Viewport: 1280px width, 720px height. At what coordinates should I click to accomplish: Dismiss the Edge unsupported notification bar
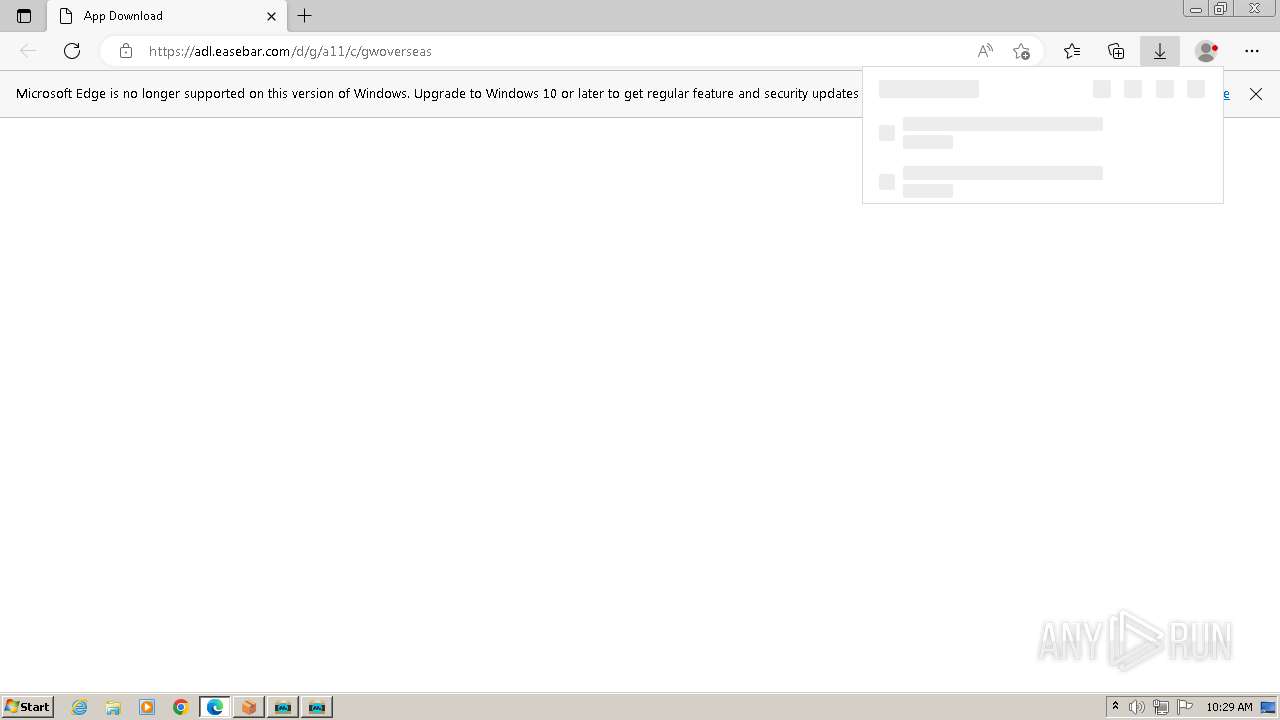coord(1256,94)
